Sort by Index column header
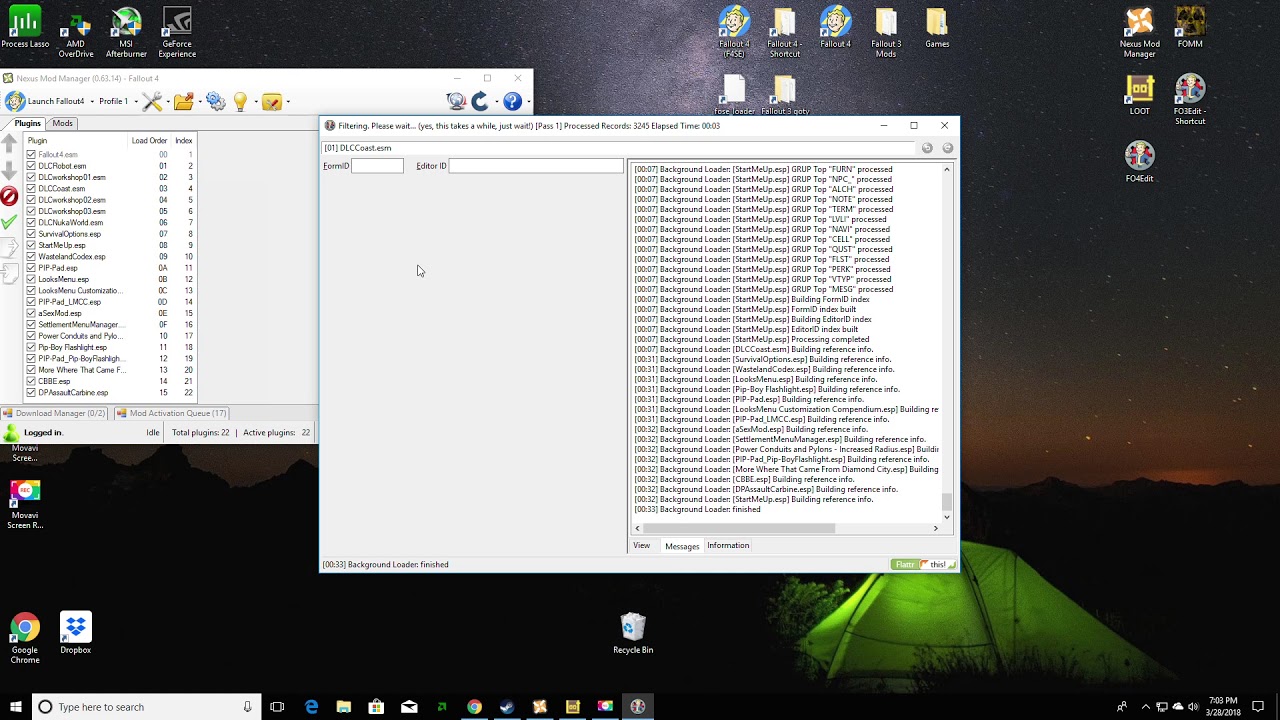This screenshot has width=1280, height=720. (184, 141)
